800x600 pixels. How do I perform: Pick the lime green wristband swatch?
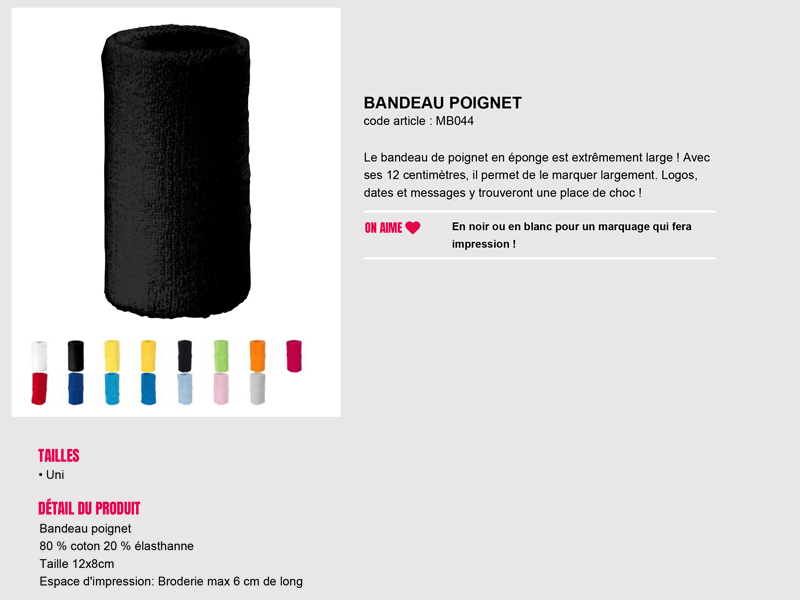tap(221, 356)
